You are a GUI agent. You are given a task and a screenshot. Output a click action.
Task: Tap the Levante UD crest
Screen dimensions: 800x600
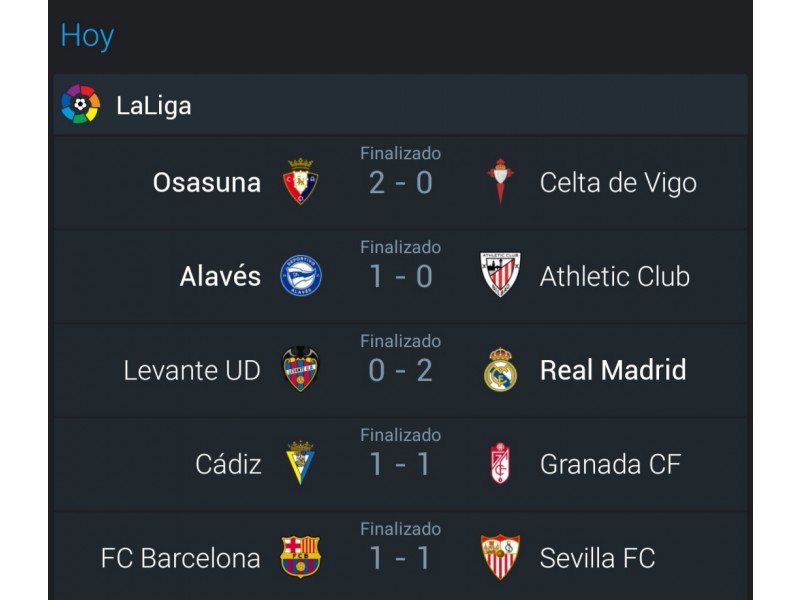(300, 369)
